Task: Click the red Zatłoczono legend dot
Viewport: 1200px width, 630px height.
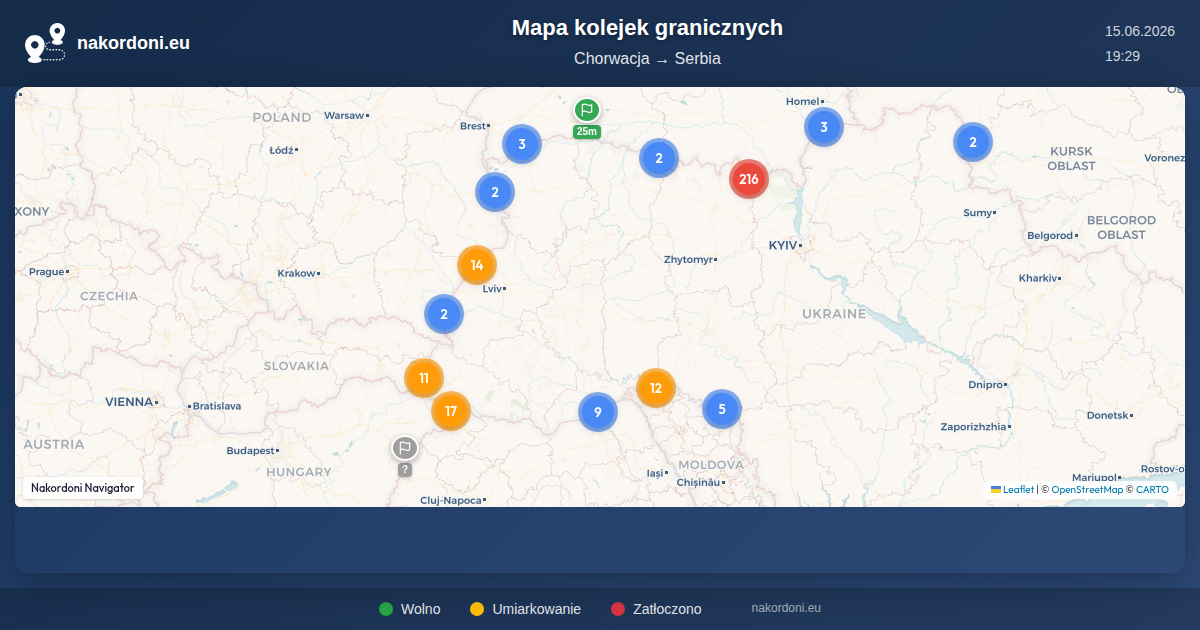Action: pos(618,609)
